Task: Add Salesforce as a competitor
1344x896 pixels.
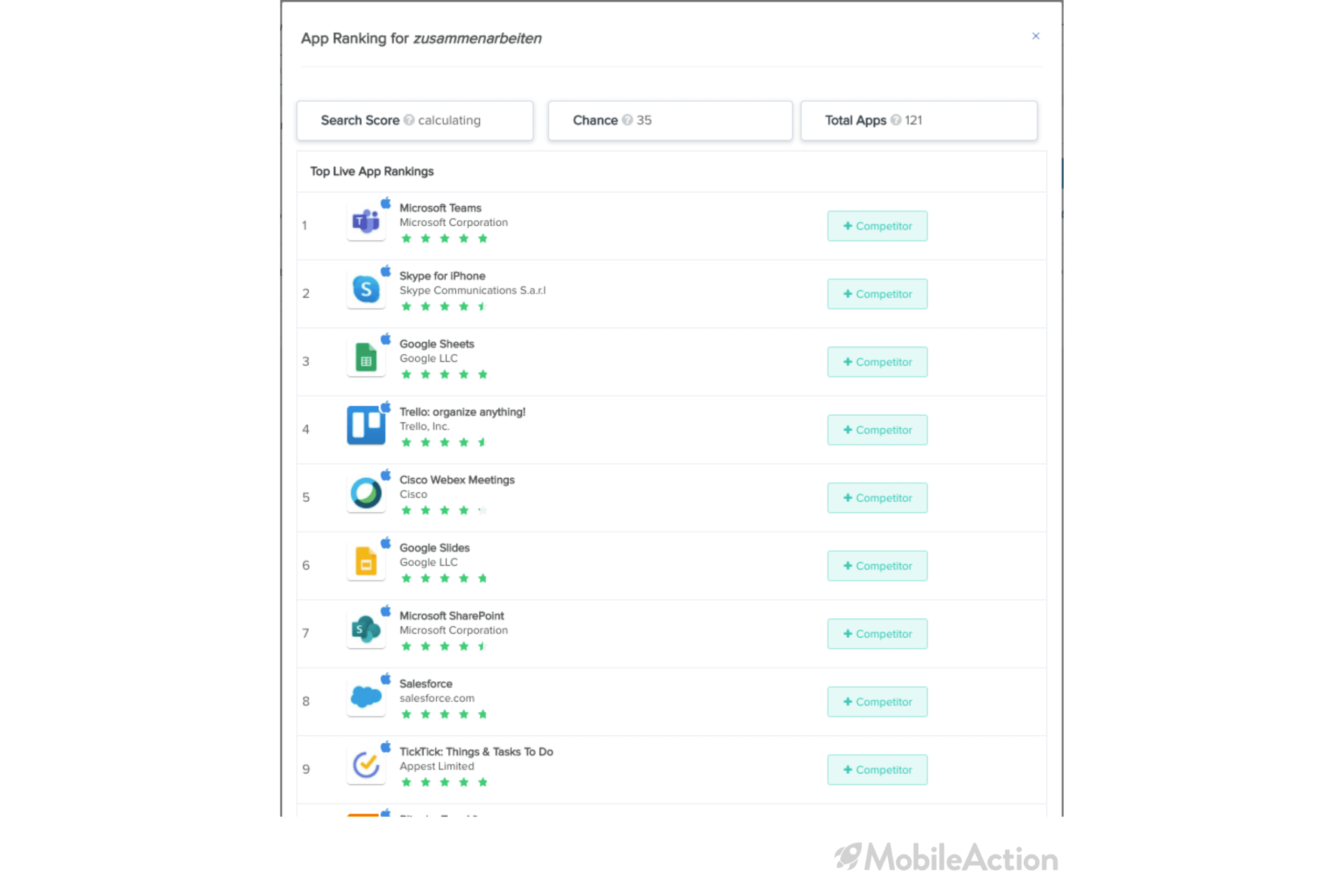Action: 877,702
